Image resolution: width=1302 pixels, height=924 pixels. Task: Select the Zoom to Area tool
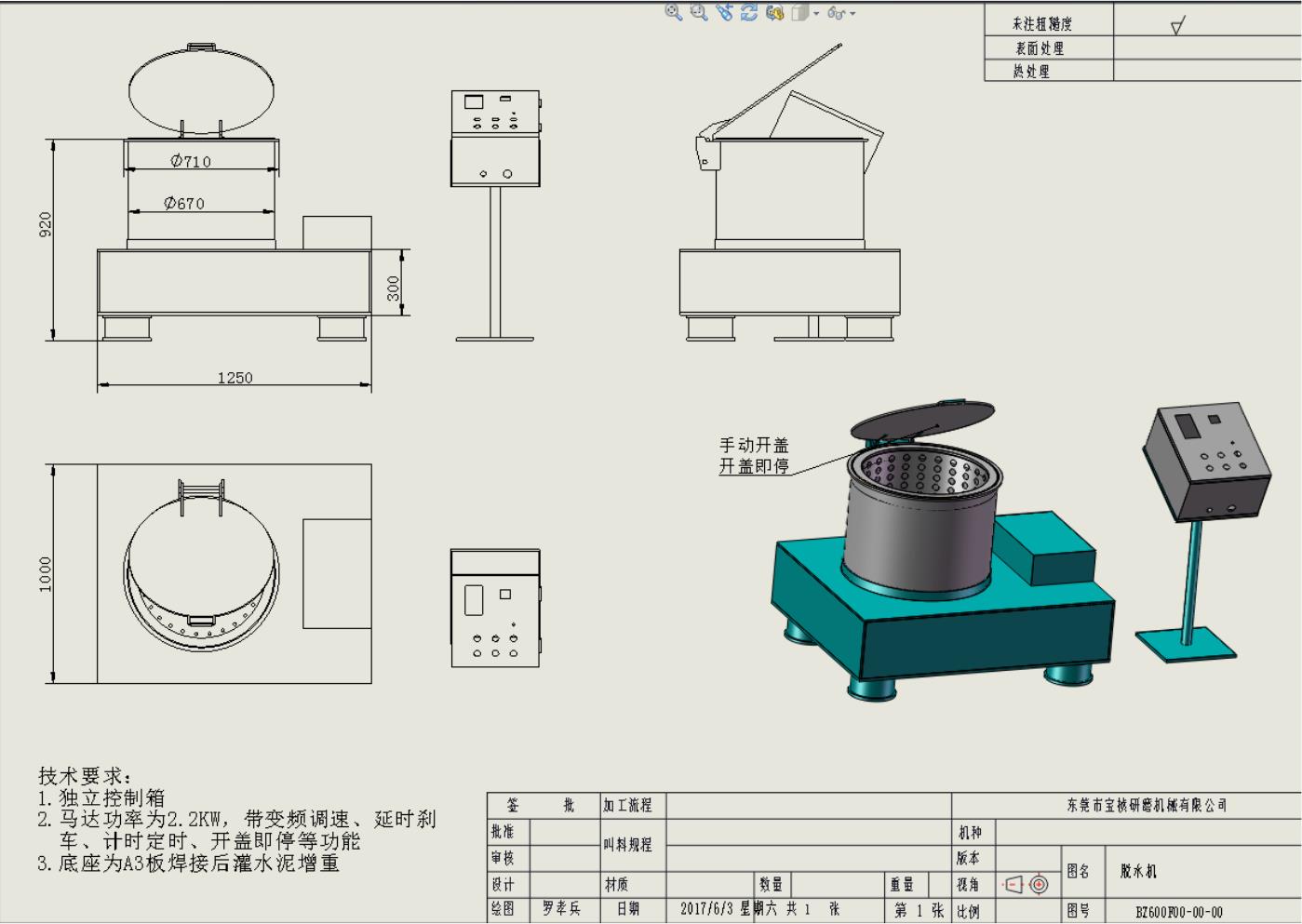(698, 12)
